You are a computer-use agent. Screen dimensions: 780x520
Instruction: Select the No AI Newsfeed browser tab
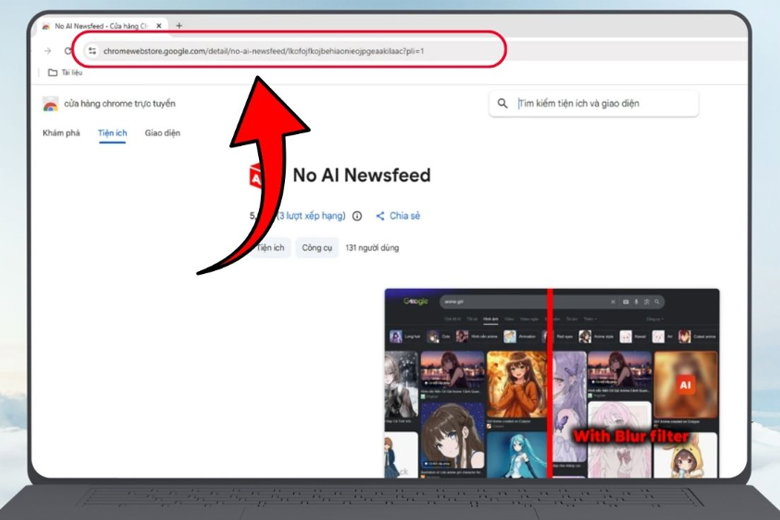click(102, 25)
